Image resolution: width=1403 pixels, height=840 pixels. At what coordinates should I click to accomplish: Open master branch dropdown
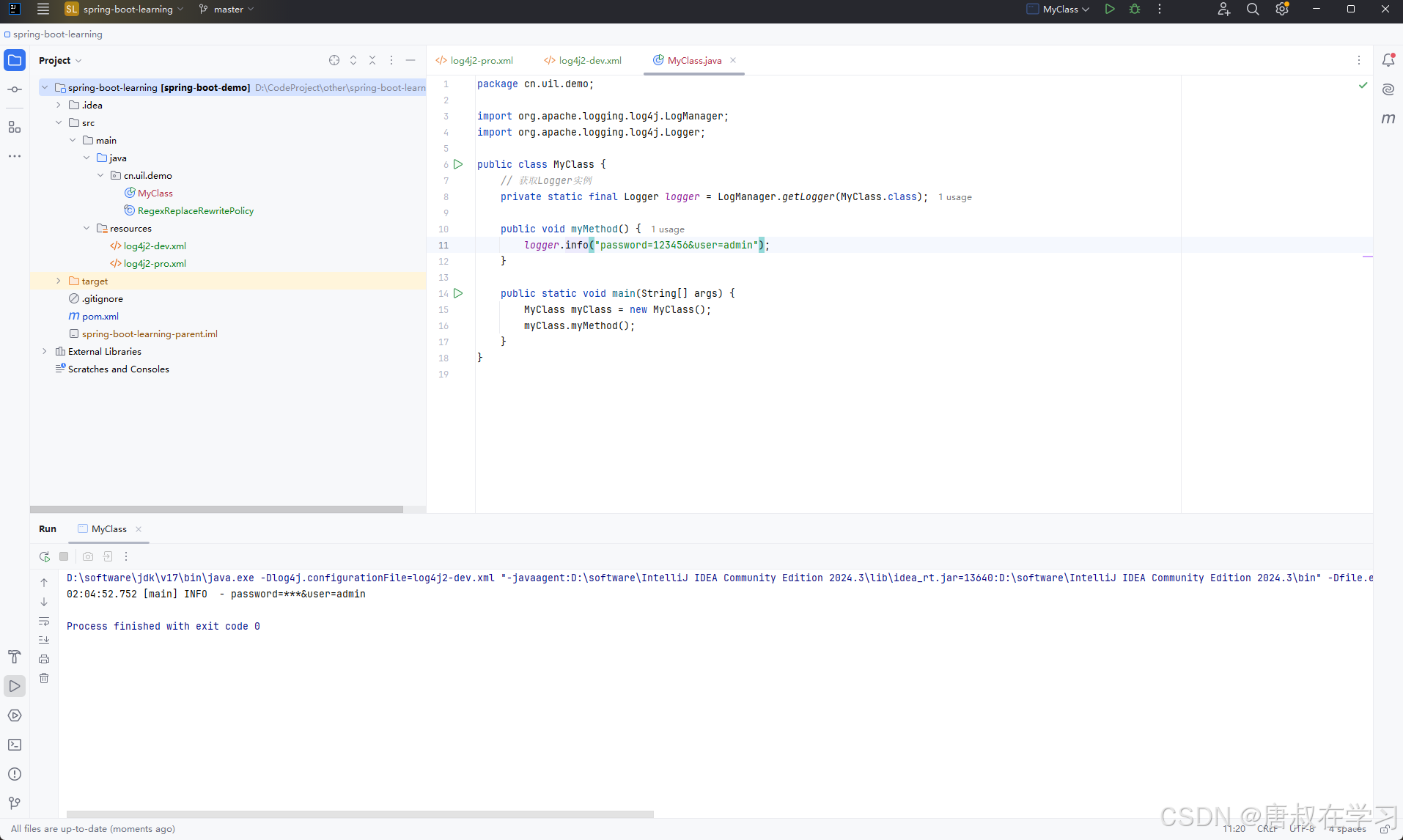[227, 10]
